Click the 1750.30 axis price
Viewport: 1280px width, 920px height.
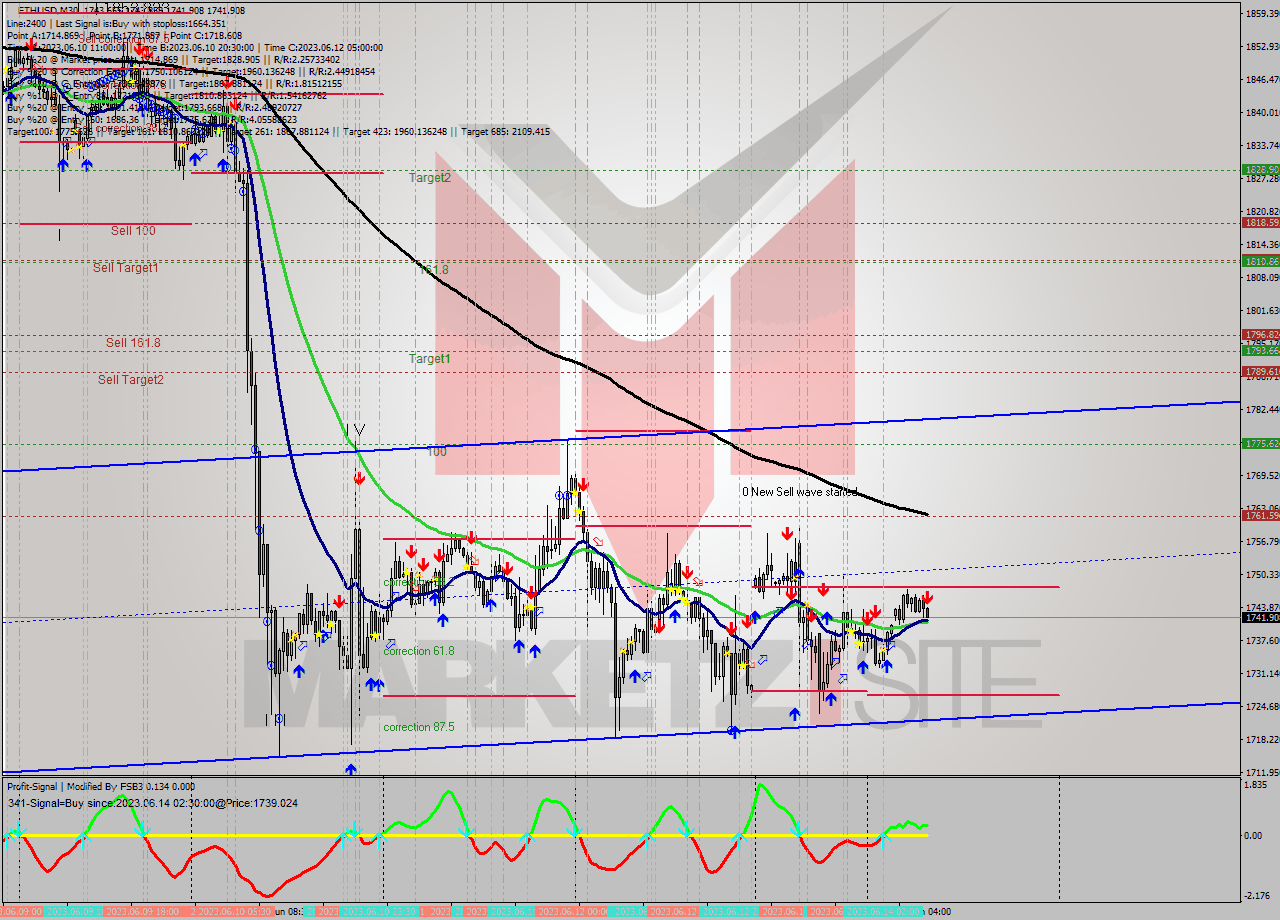1261,574
